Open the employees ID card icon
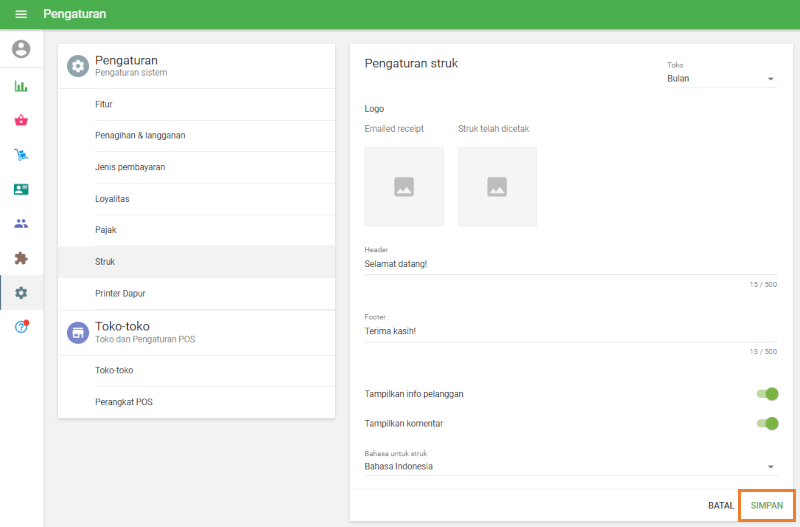Screen dimensions: 800x527 tap(21, 189)
